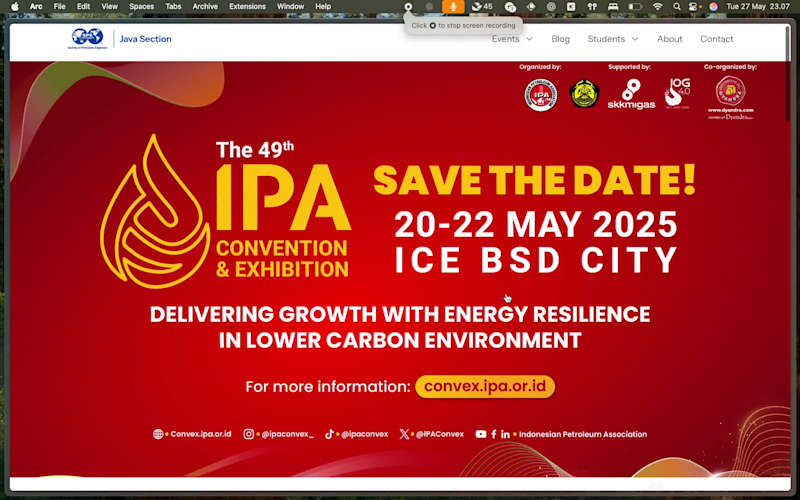The height and width of the screenshot is (500, 800).
Task: Click the SAVE THE DATE! heading
Action: pos(535,180)
